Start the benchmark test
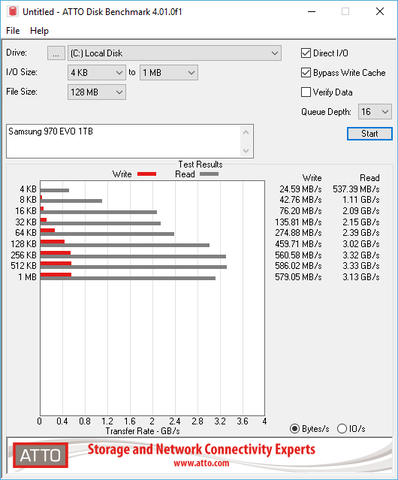Viewport: 398px width, 480px height. (x=369, y=134)
